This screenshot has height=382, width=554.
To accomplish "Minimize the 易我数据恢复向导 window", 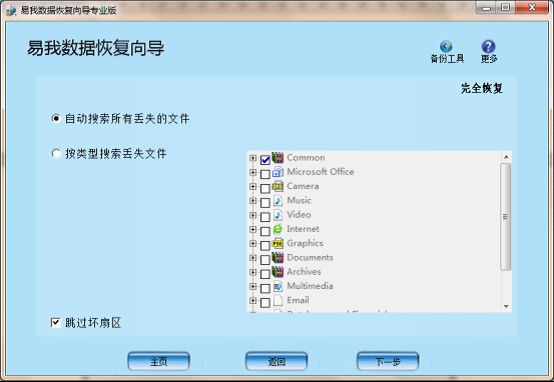I will click(487, 7).
